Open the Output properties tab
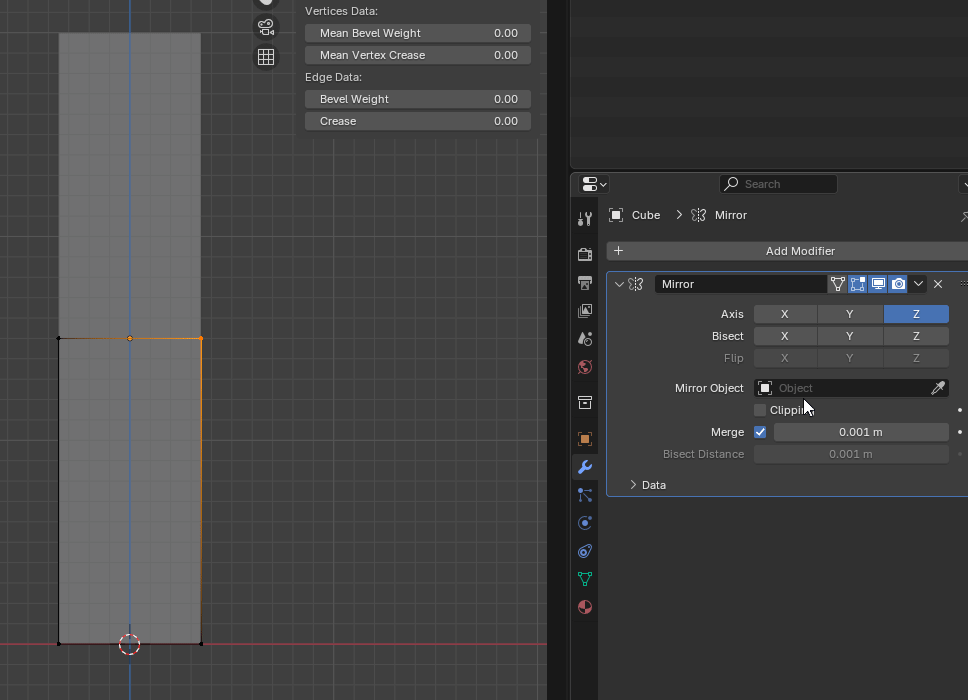 point(585,283)
